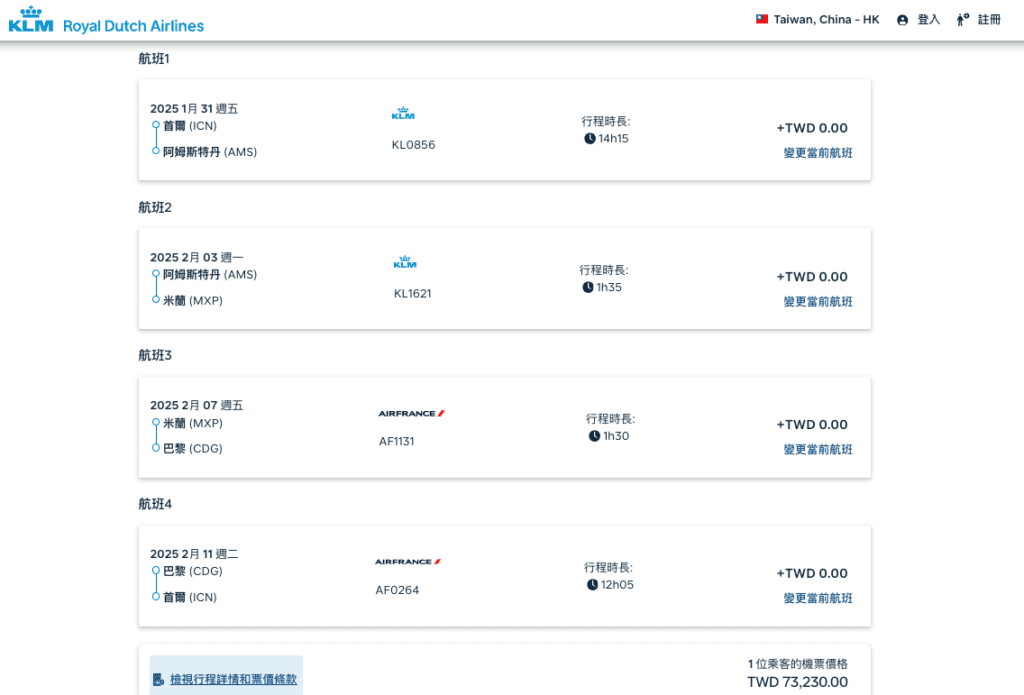Click total fare TWD 73,230.00

[797, 682]
